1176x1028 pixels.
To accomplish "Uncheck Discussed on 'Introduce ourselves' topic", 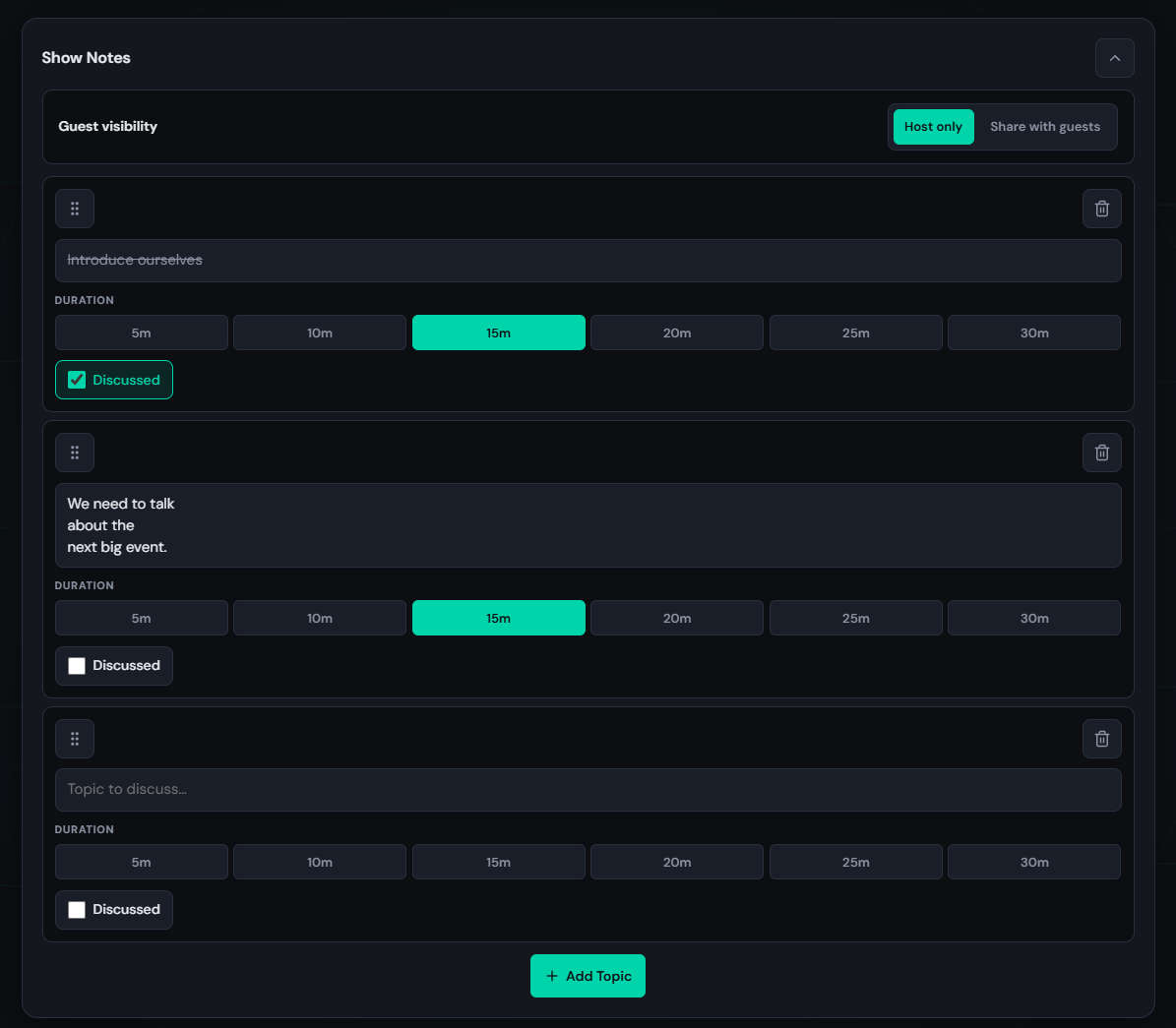I will point(114,380).
